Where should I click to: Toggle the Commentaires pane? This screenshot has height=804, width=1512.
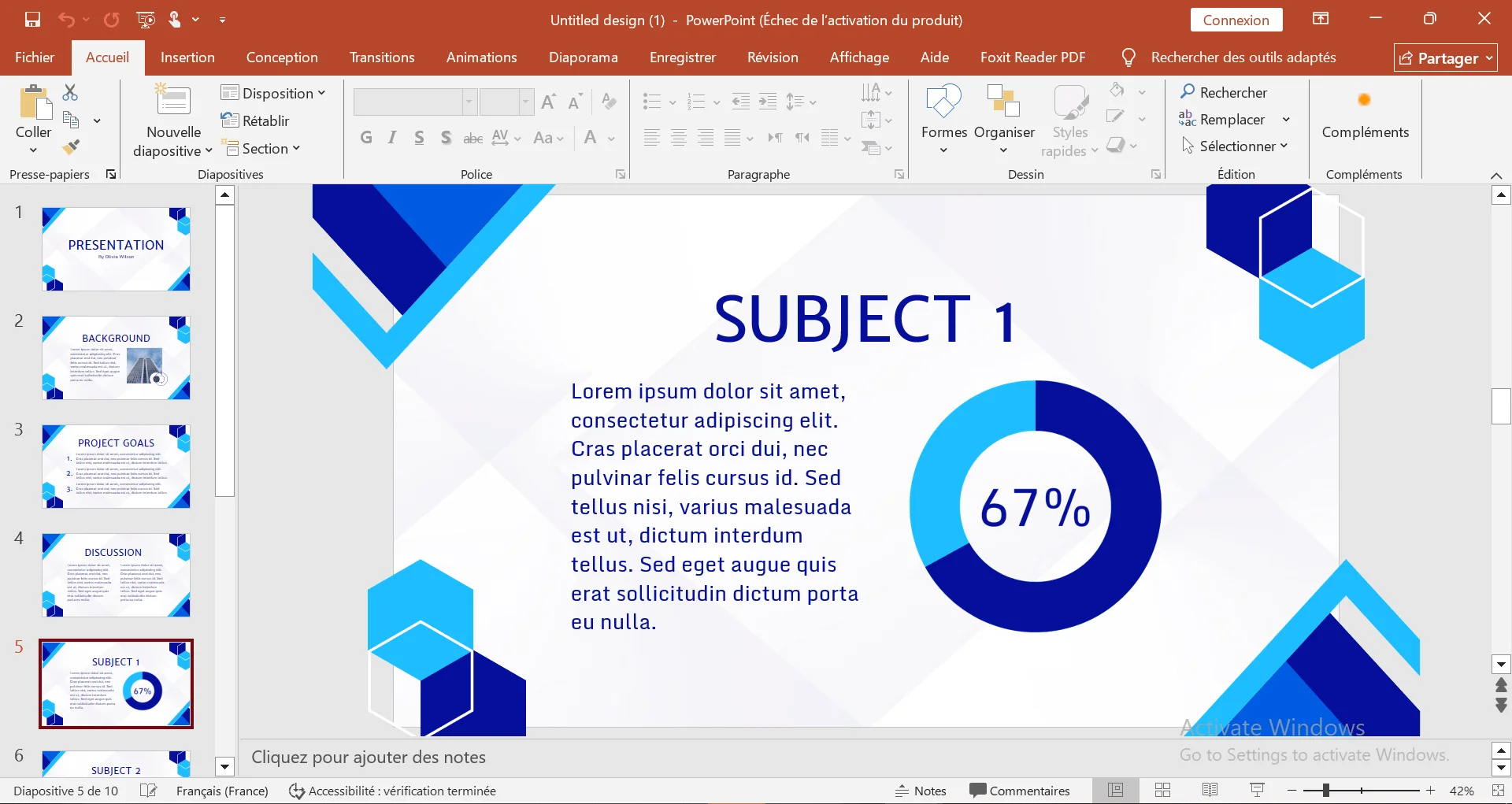(1020, 791)
